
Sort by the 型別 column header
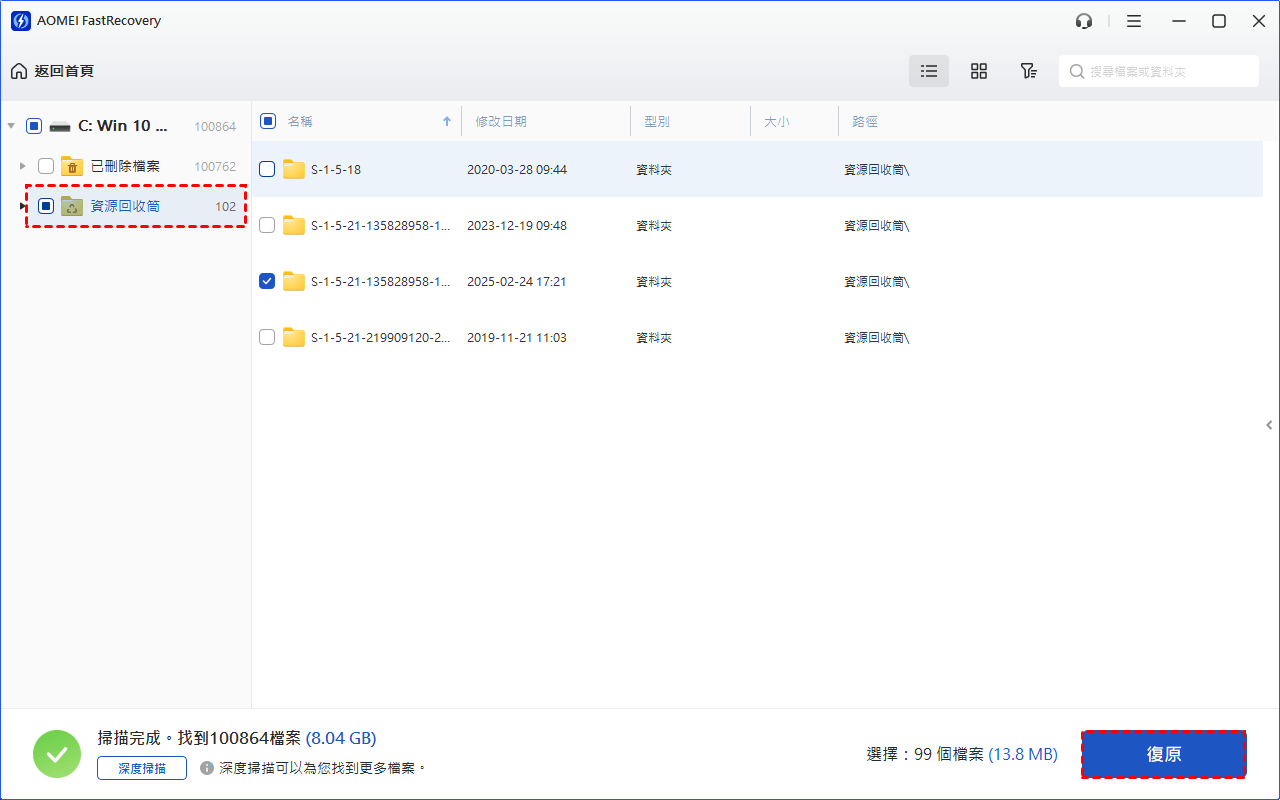[657, 121]
